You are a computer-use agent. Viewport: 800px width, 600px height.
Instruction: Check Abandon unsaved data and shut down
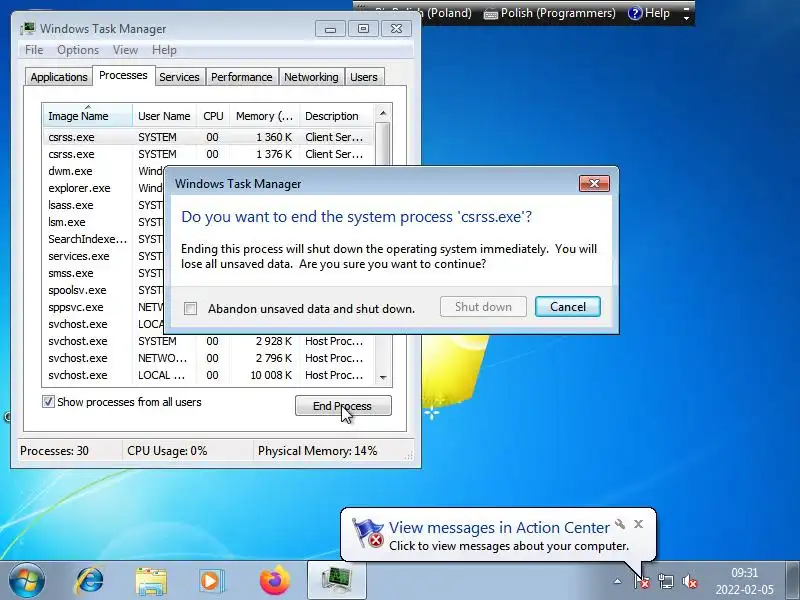pos(190,308)
